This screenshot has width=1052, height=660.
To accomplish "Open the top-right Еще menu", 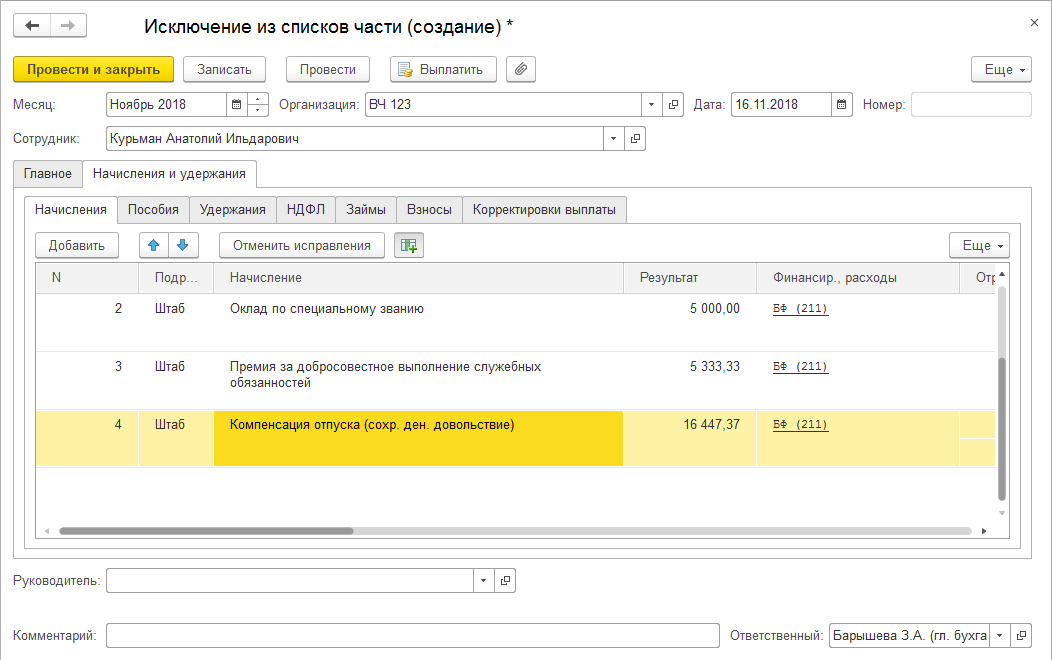I will coord(1001,69).
